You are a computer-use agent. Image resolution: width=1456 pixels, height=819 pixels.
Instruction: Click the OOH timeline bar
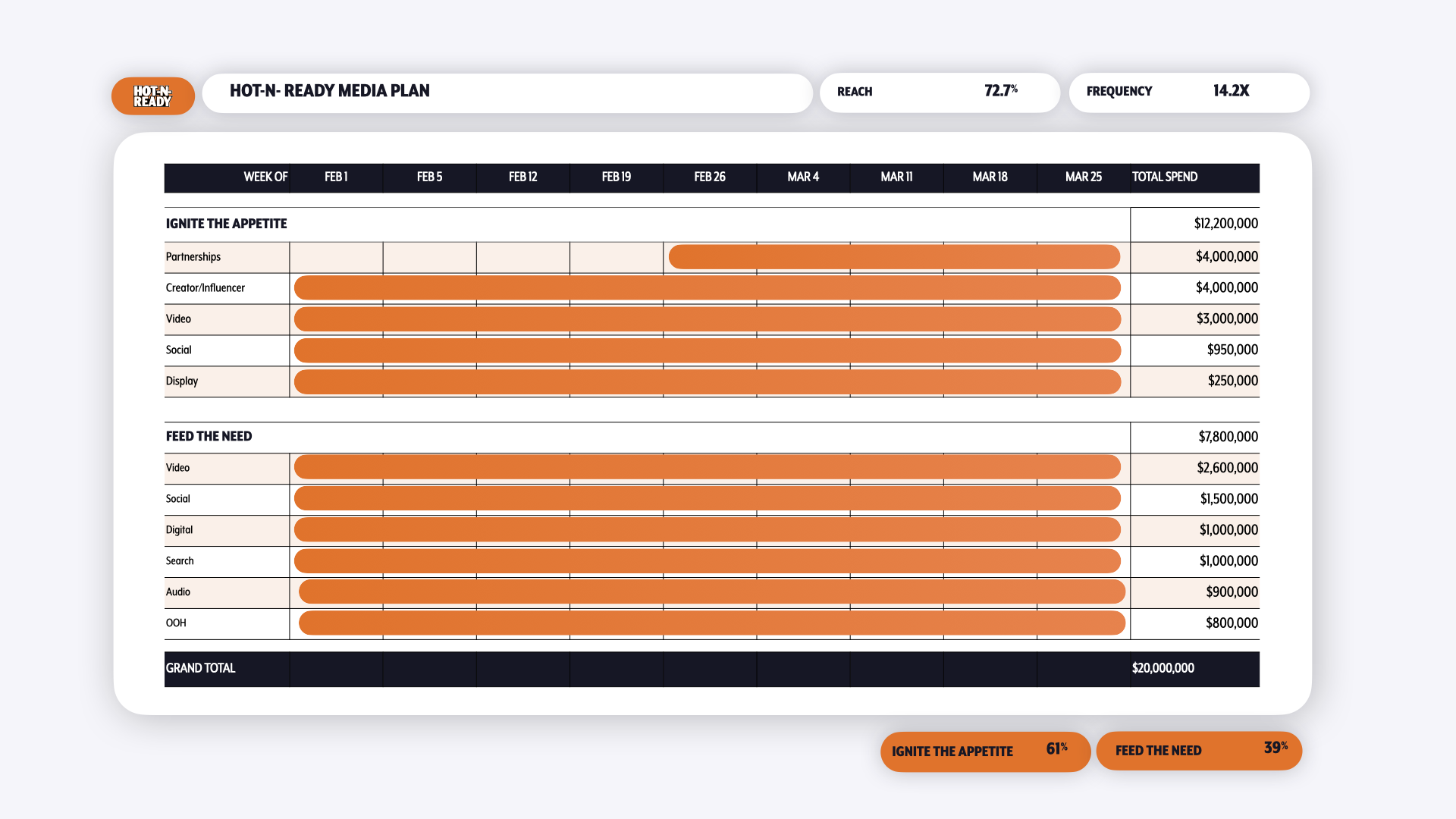712,623
